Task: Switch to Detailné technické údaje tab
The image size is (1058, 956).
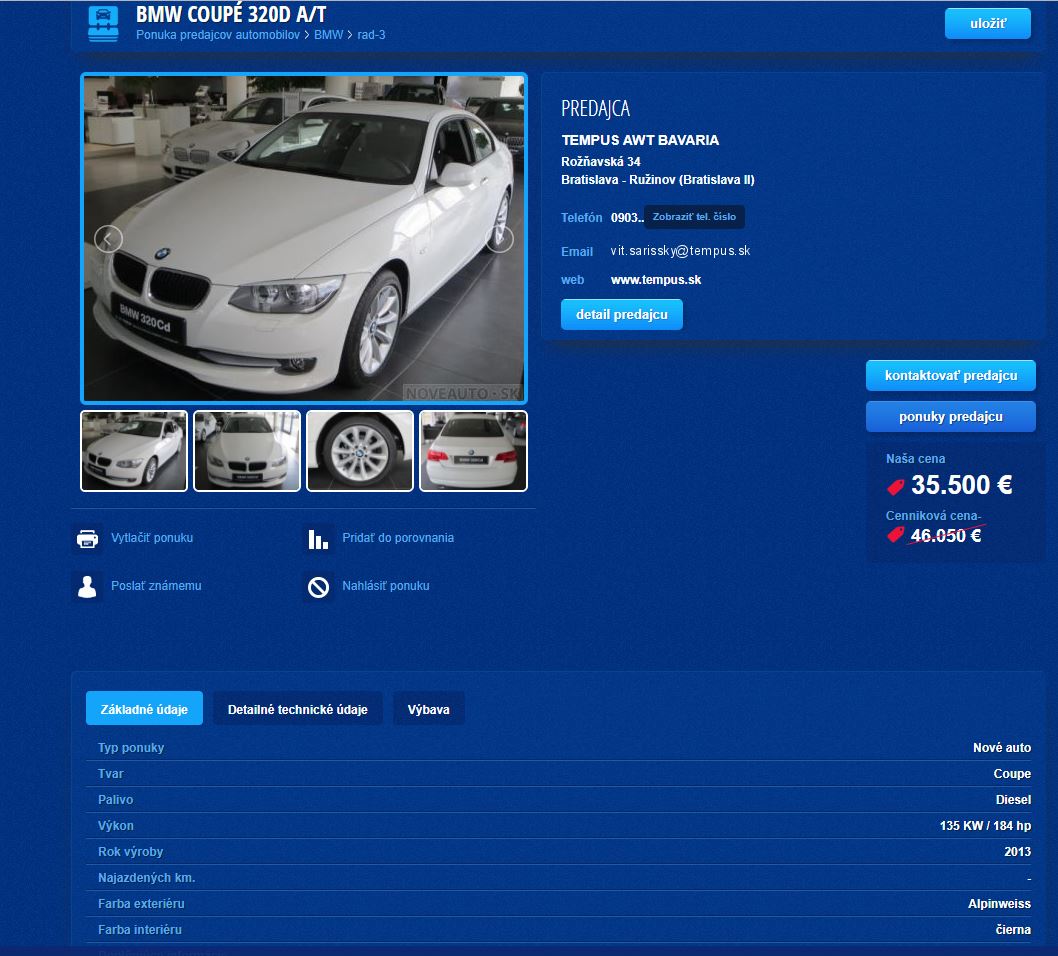Action: point(298,709)
